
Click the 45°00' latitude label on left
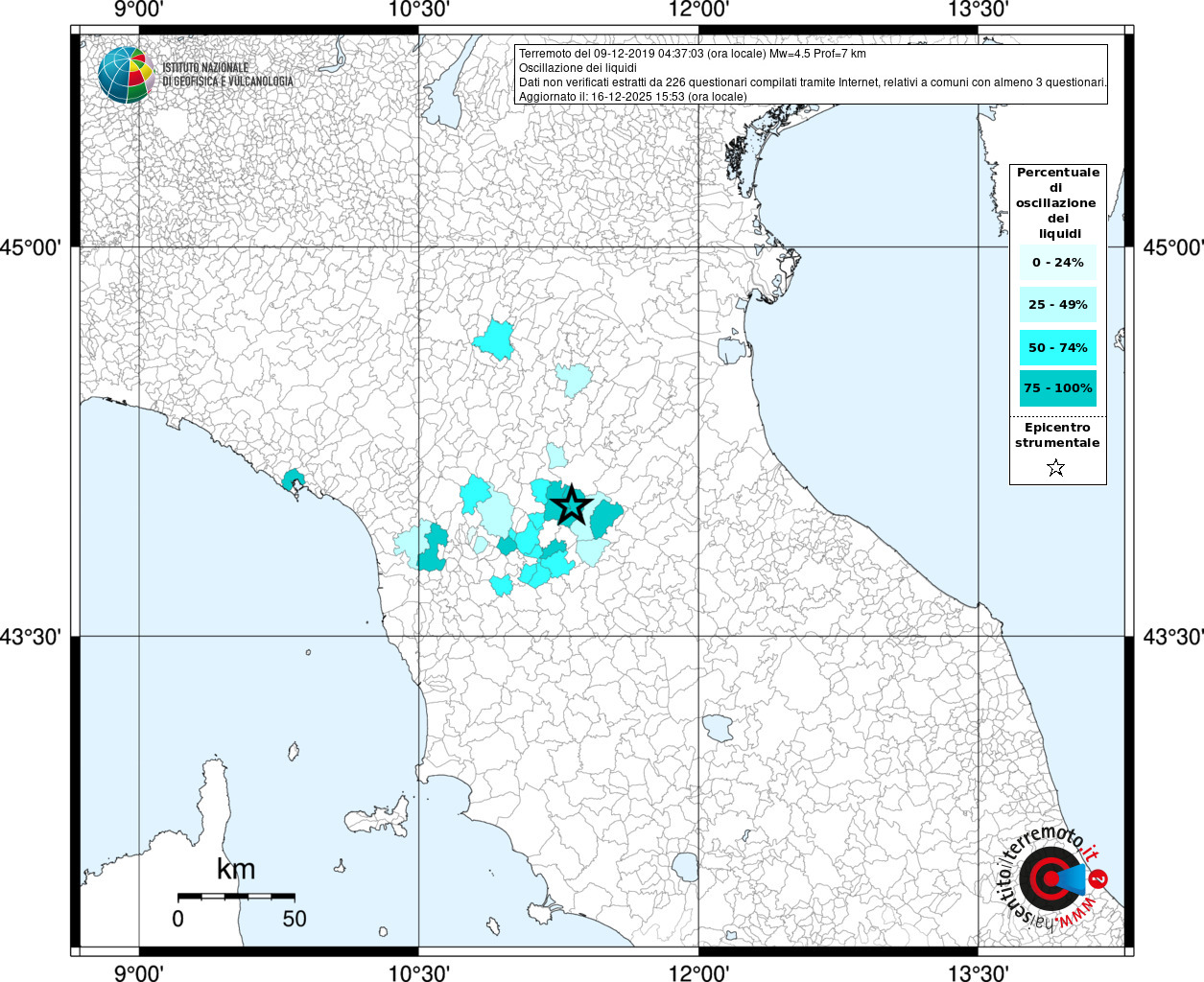click(30, 247)
